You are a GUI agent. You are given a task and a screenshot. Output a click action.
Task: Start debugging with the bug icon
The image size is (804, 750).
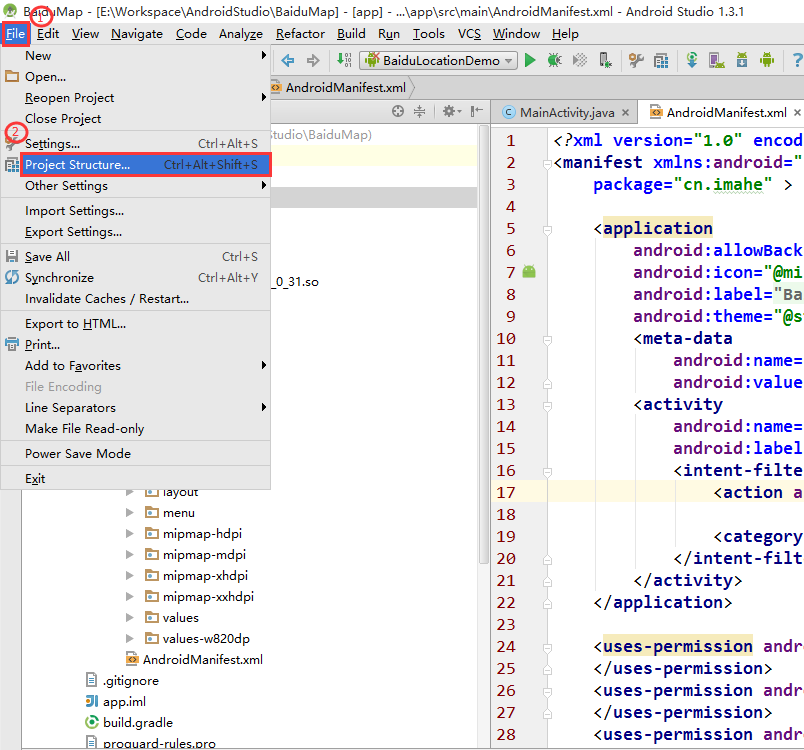tap(554, 60)
